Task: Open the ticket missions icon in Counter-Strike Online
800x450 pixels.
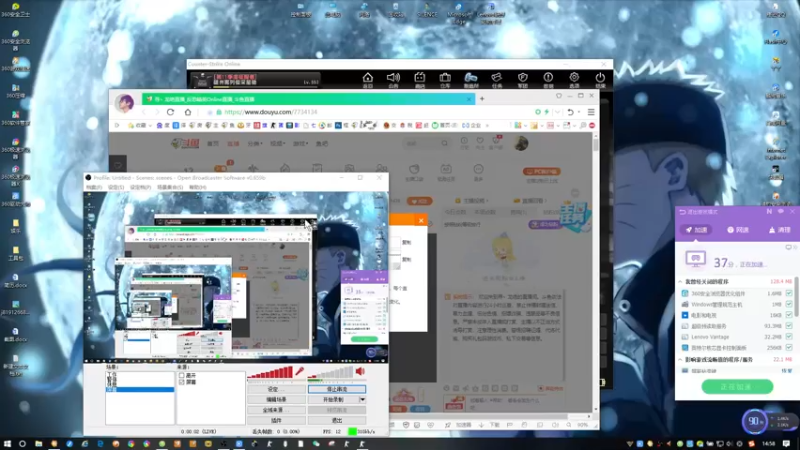Action: 496,78
